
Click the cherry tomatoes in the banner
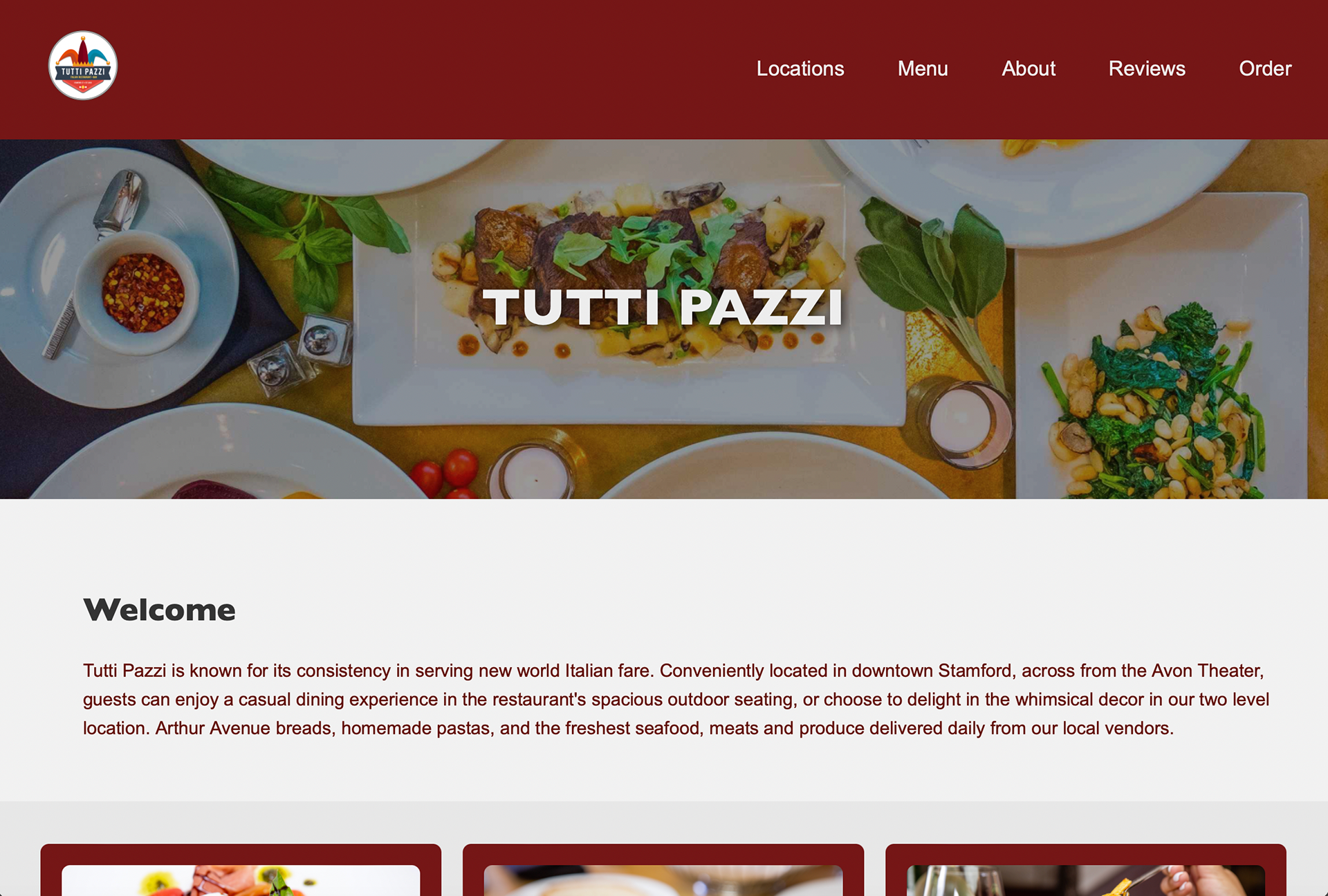(x=446, y=474)
